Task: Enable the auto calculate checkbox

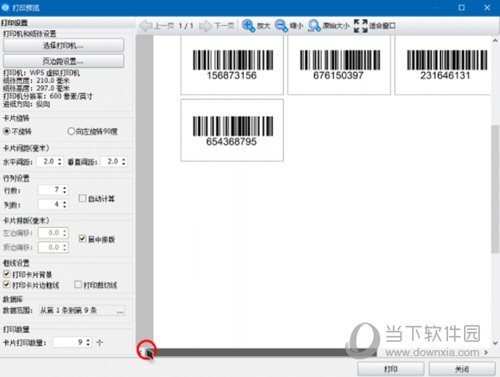Action: 82,198
